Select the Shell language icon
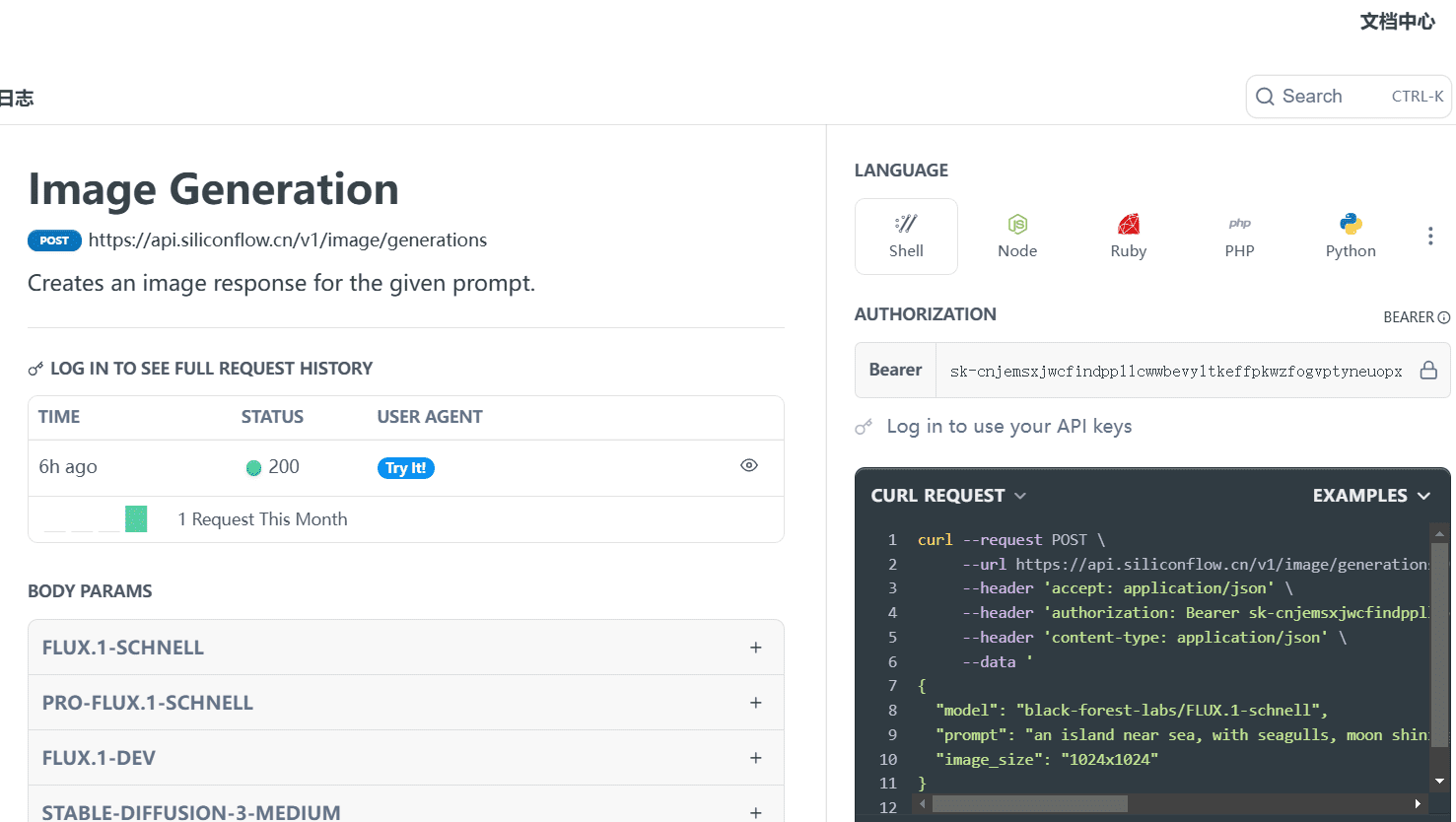This screenshot has height=822, width=1456. pyautogui.click(x=906, y=224)
